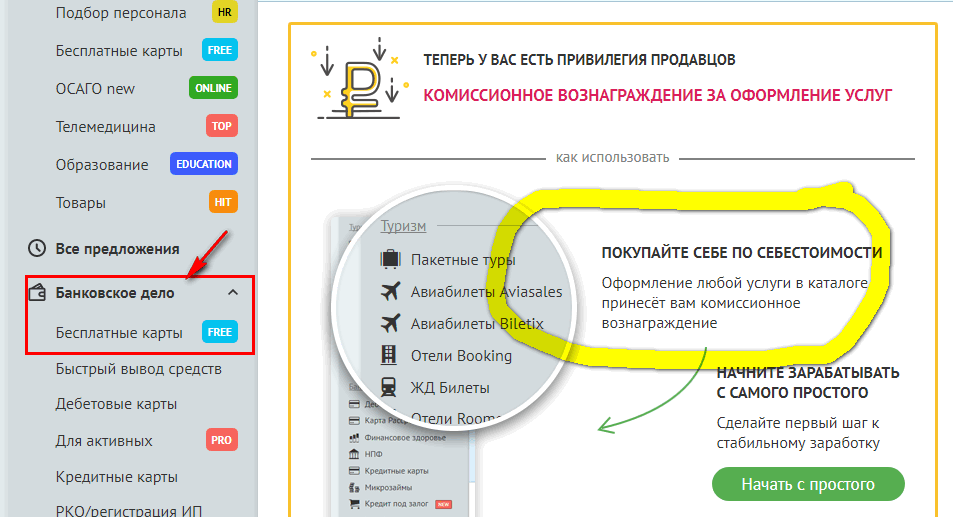Viewport: 953px width, 517px height.
Task: Click the blue EDUCATION badge
Action: pyautogui.click(x=204, y=164)
